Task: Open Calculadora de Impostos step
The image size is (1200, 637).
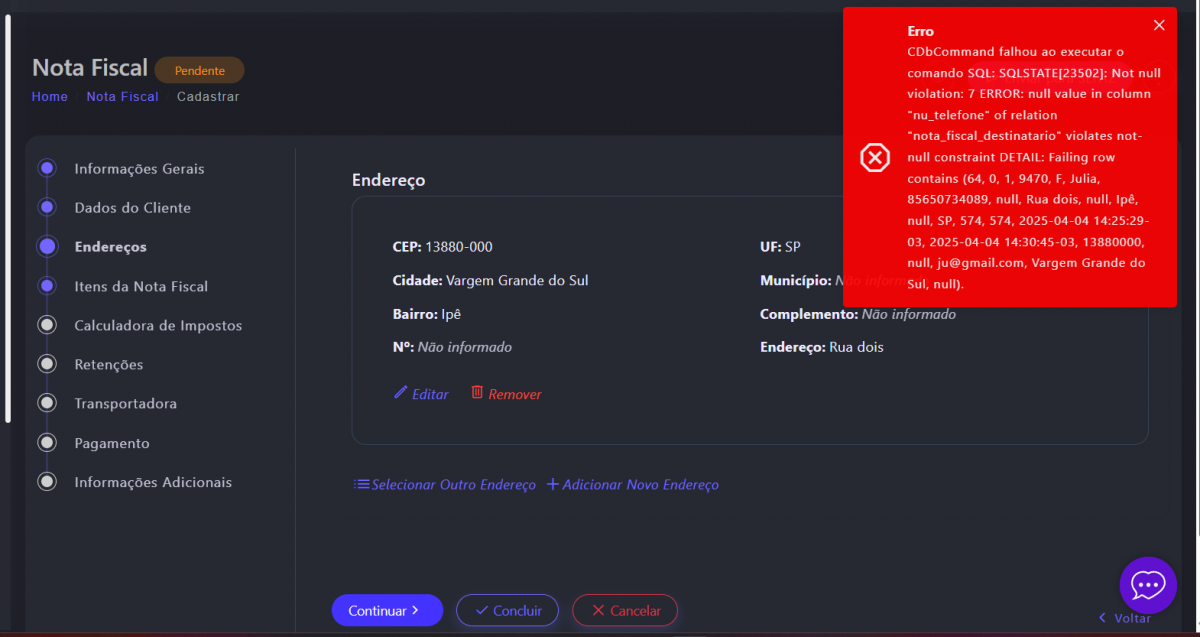Action: (157, 326)
